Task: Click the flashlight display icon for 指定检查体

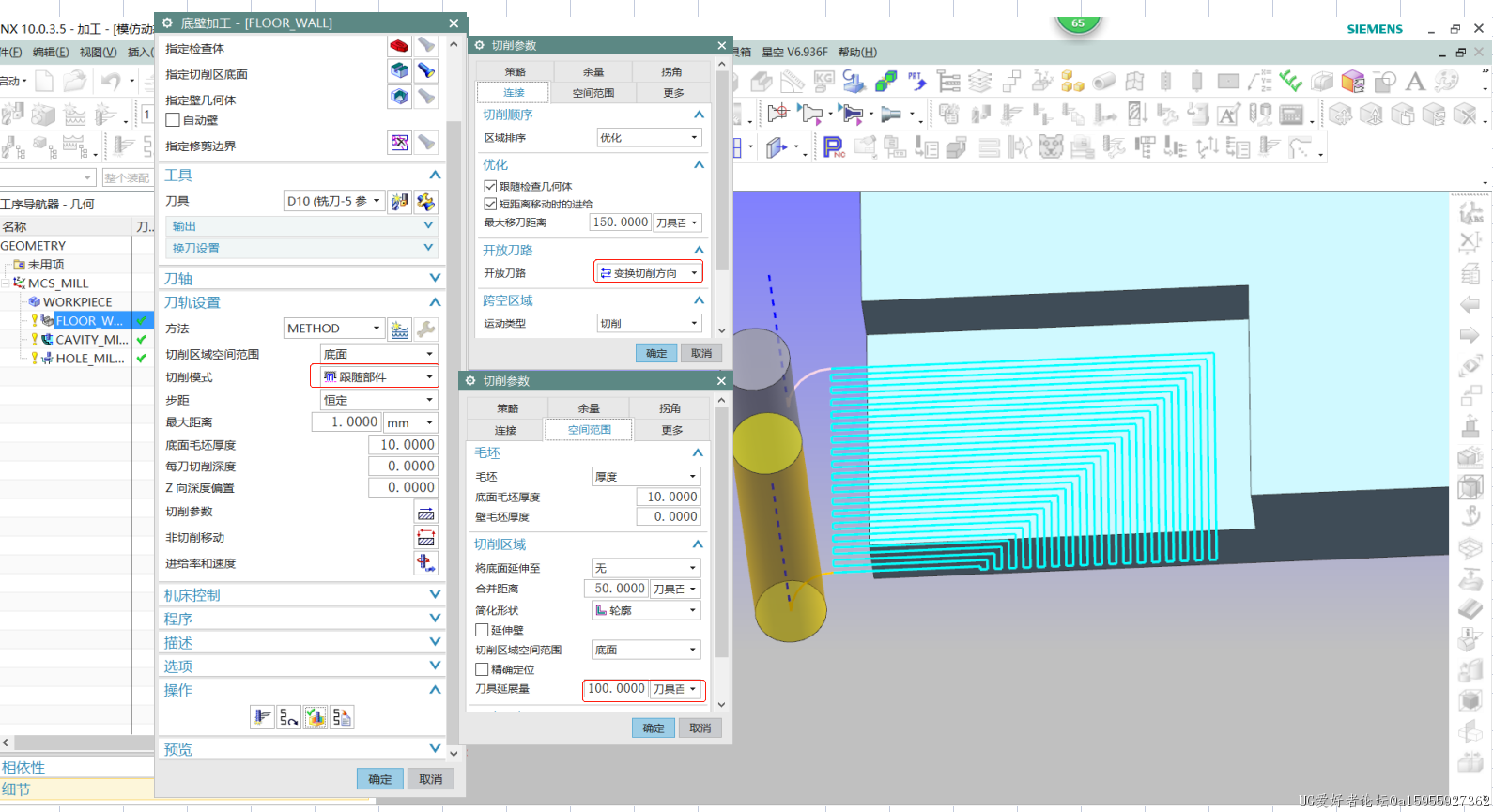Action: (426, 46)
